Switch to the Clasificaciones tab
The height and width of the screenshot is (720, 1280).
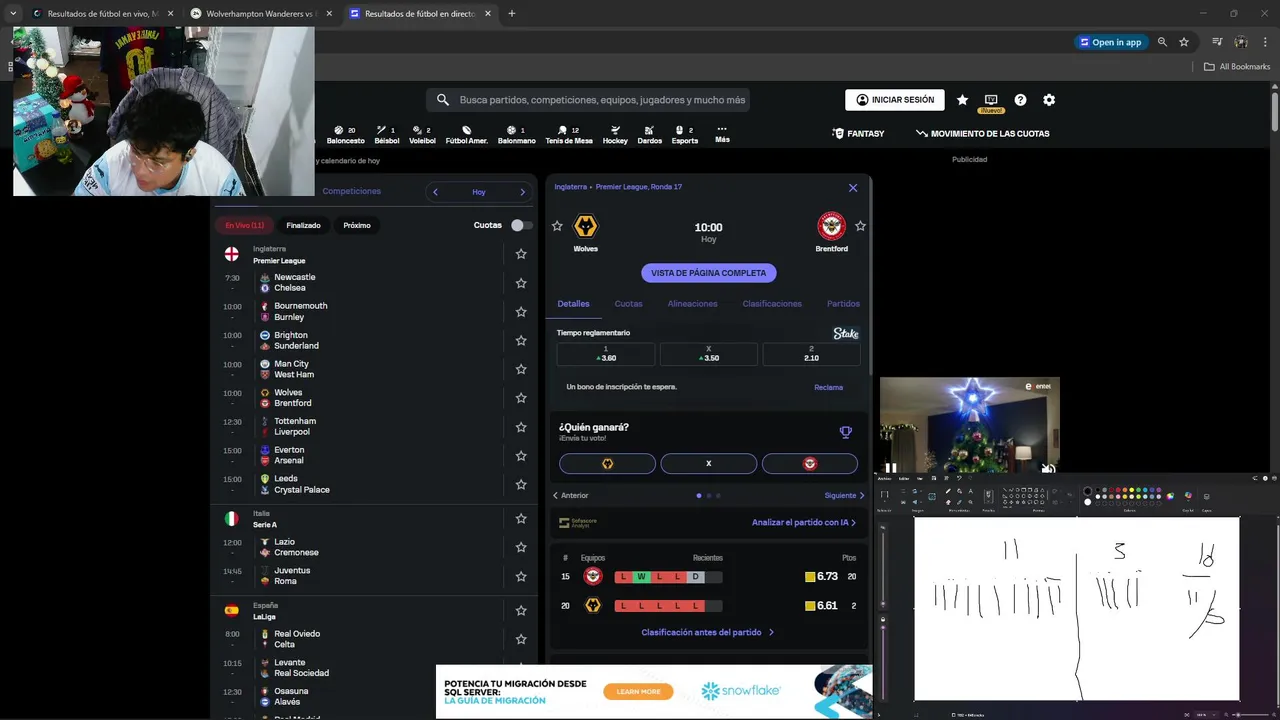[772, 304]
